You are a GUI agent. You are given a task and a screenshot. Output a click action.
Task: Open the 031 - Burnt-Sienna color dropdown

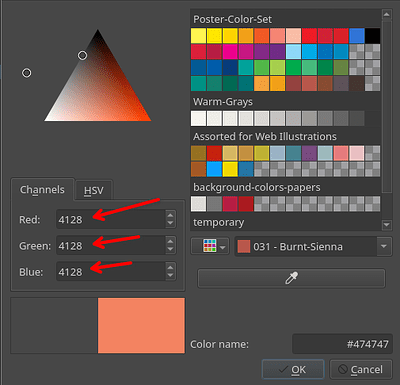[313, 247]
